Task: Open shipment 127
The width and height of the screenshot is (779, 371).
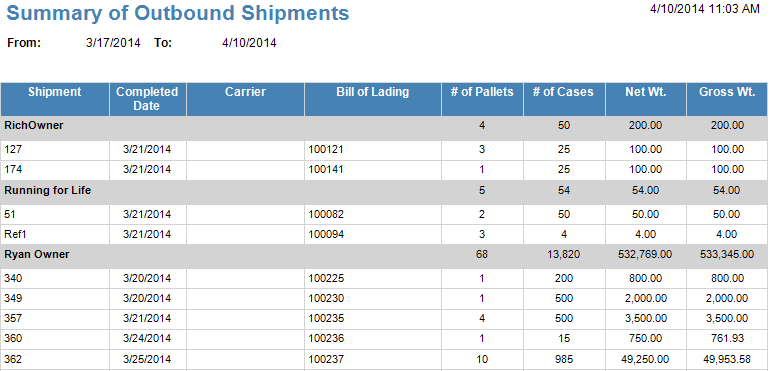Action: (13, 149)
